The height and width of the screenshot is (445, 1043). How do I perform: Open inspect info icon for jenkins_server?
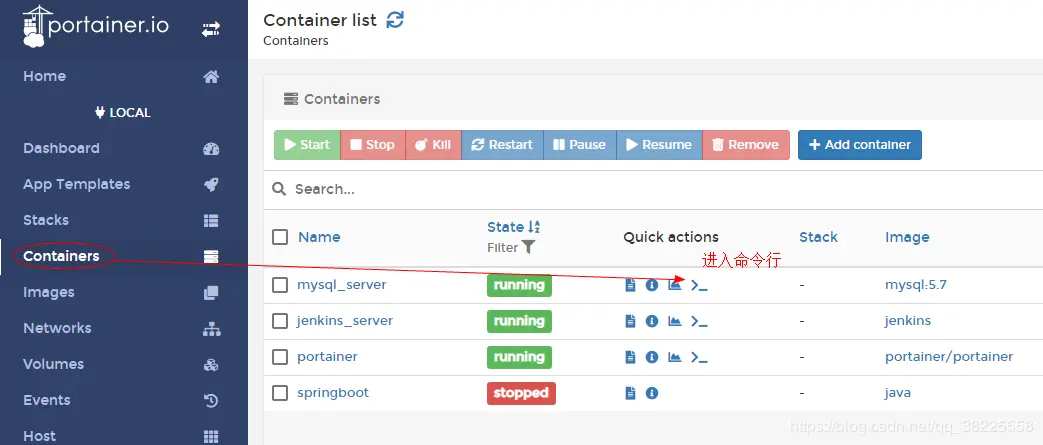tap(652, 321)
